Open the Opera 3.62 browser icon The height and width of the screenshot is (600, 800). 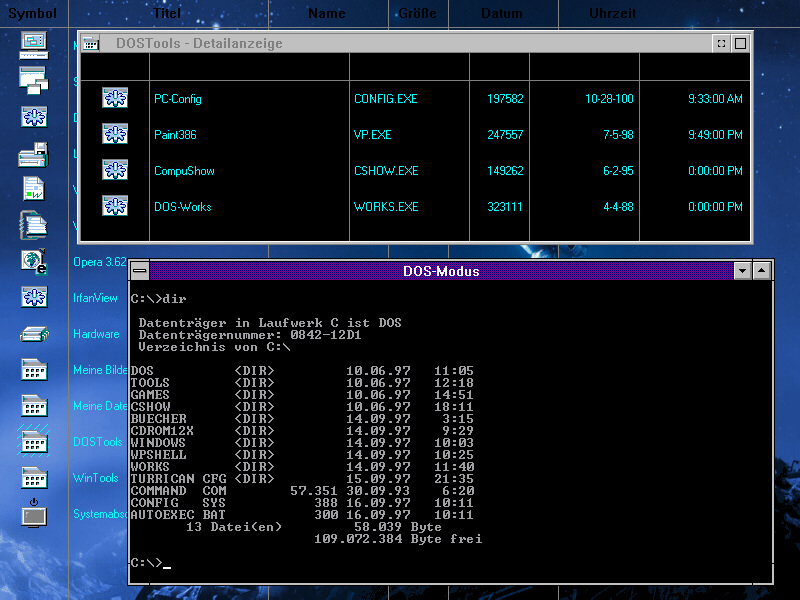[x=34, y=261]
